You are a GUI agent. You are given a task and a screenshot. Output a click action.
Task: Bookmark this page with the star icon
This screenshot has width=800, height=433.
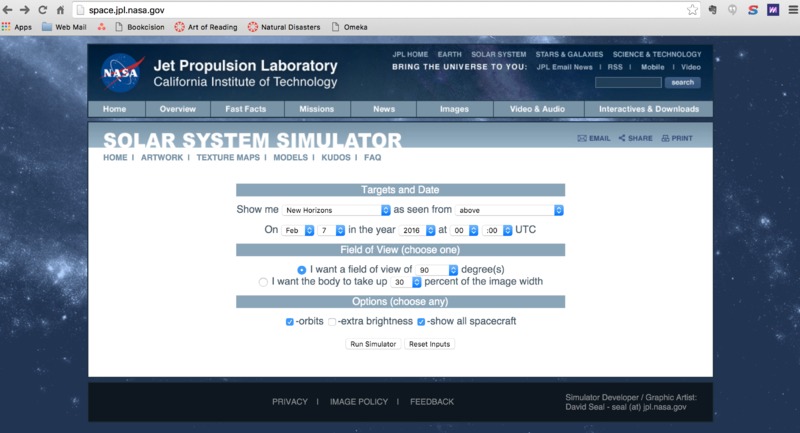pyautogui.click(x=692, y=10)
